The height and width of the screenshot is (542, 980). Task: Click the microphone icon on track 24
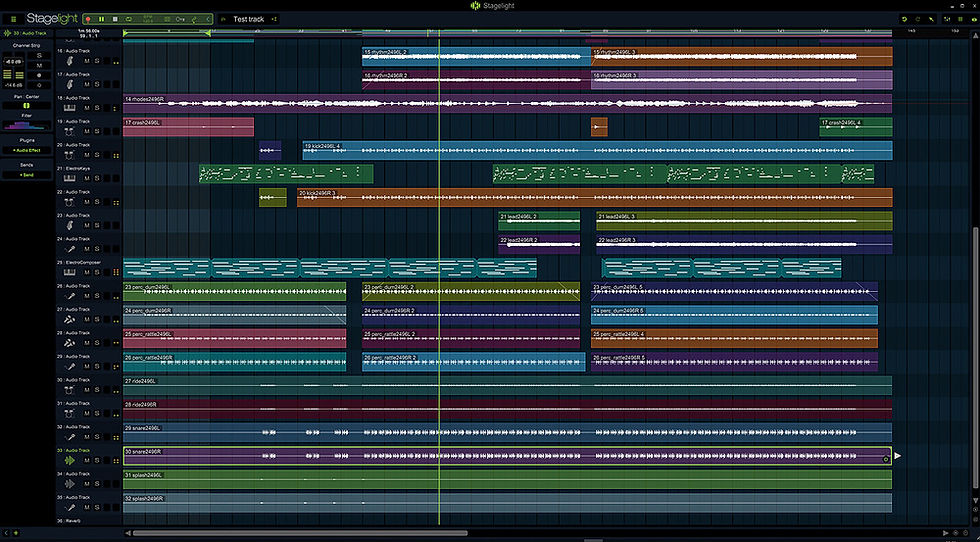coord(70,249)
